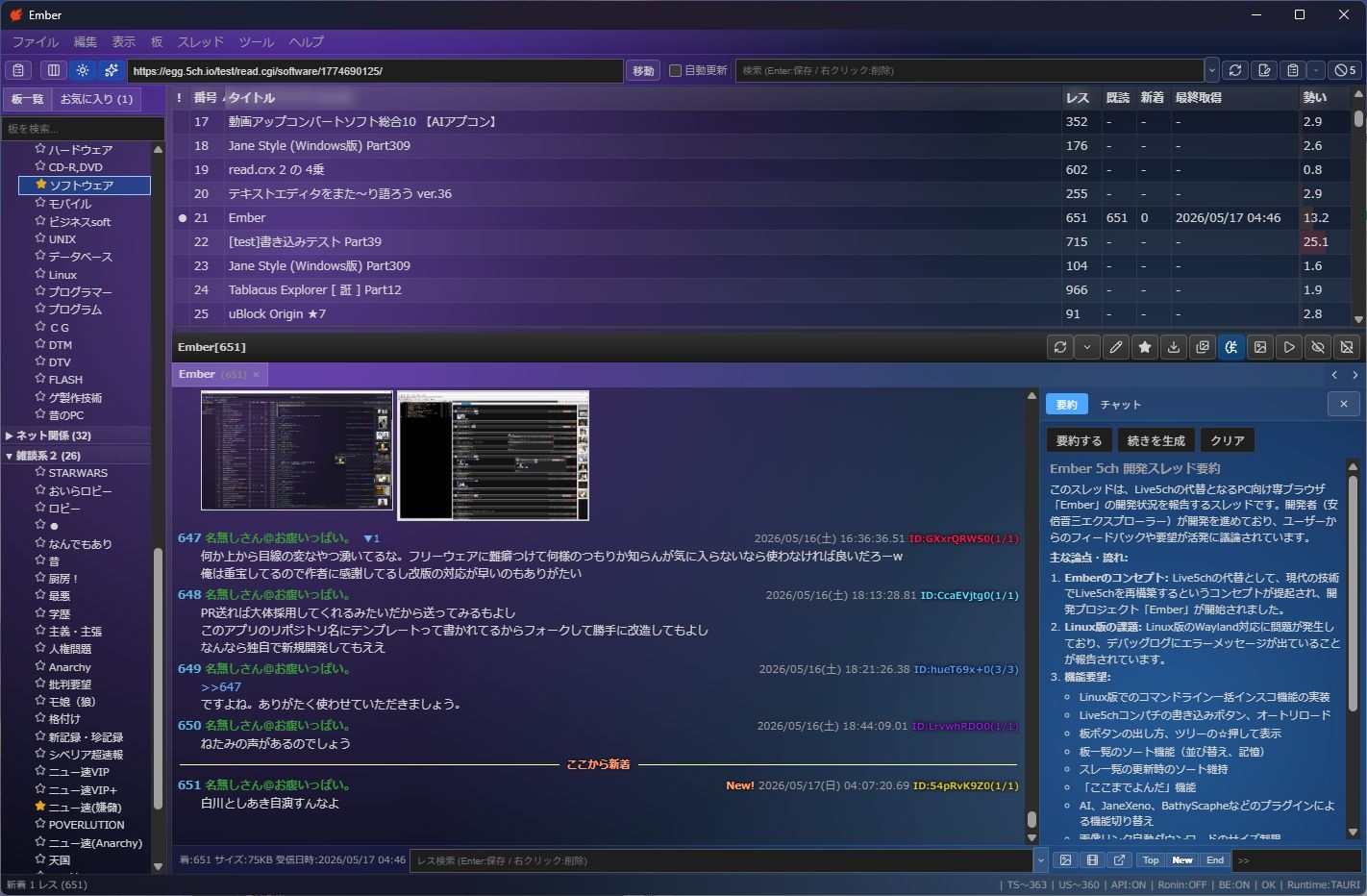Toggle the AI brain panel icon
1367x896 pixels.
(1230, 347)
